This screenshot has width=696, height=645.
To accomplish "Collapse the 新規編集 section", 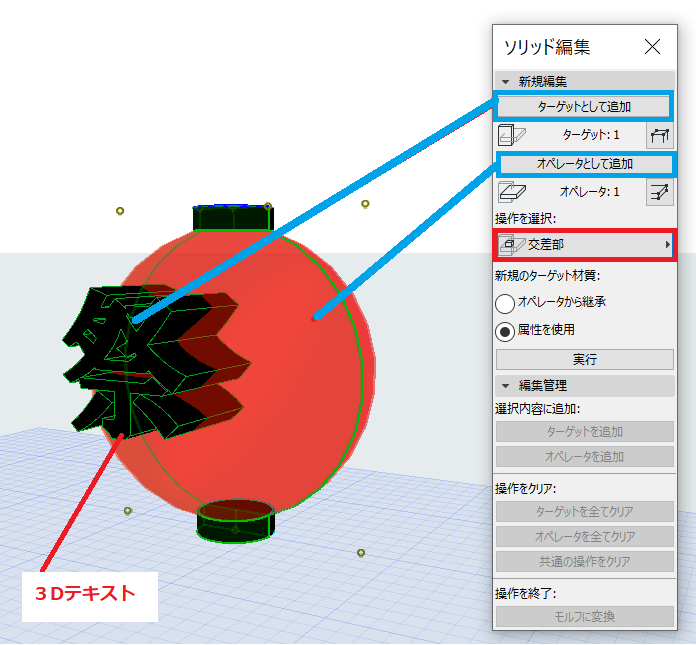I will click(505, 82).
